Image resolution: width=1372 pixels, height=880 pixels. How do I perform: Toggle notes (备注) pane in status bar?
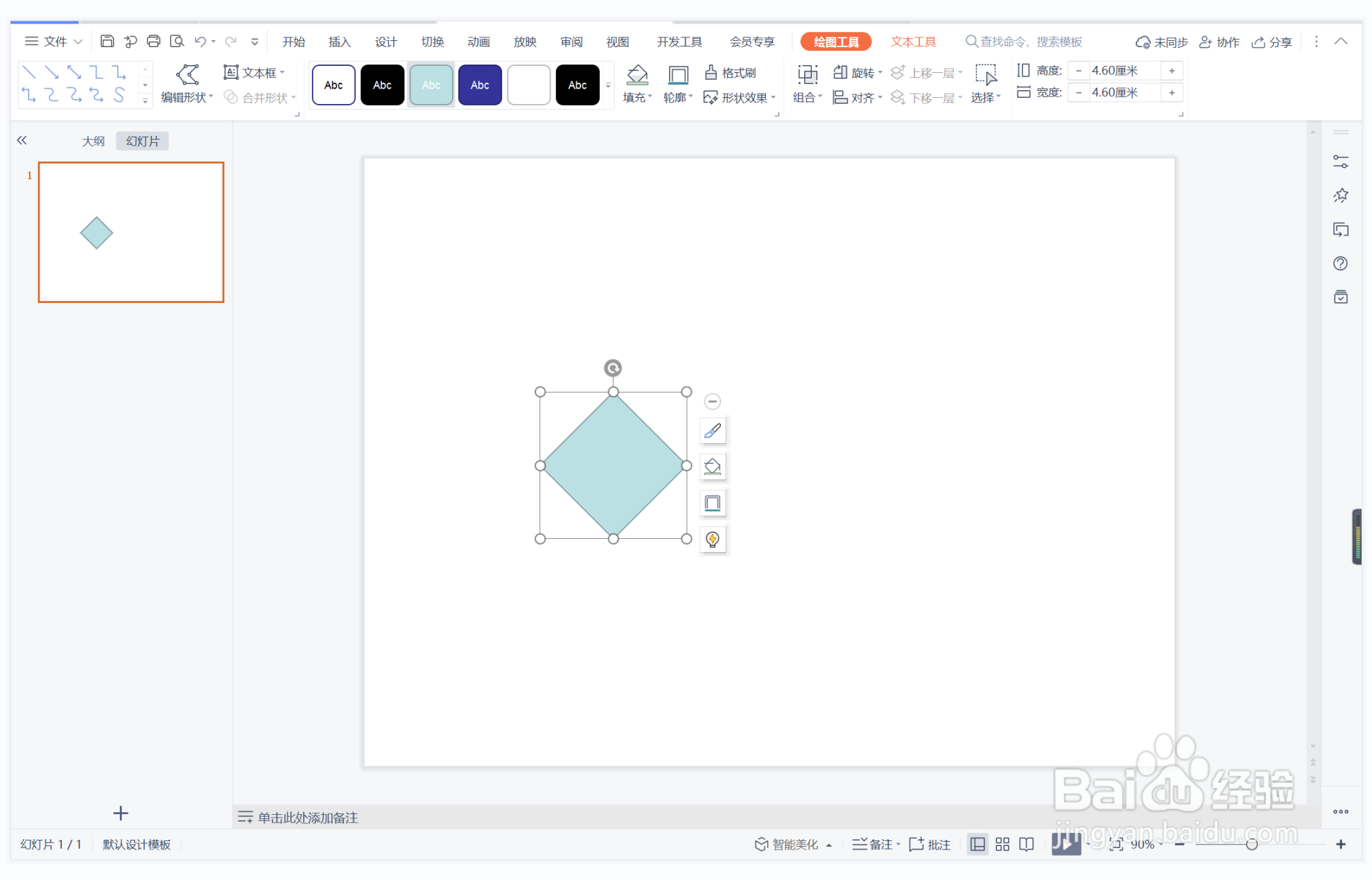click(x=874, y=844)
